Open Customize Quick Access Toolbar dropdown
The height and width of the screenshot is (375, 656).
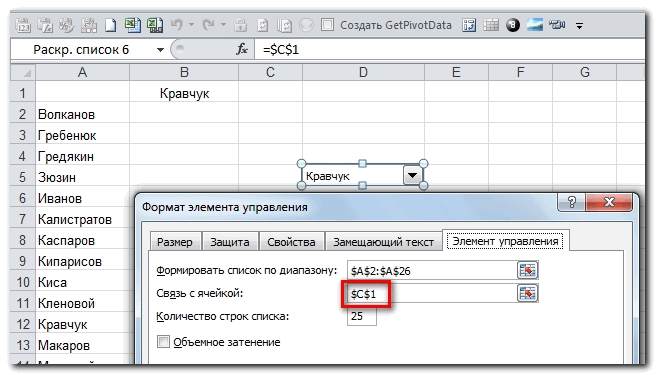579,26
